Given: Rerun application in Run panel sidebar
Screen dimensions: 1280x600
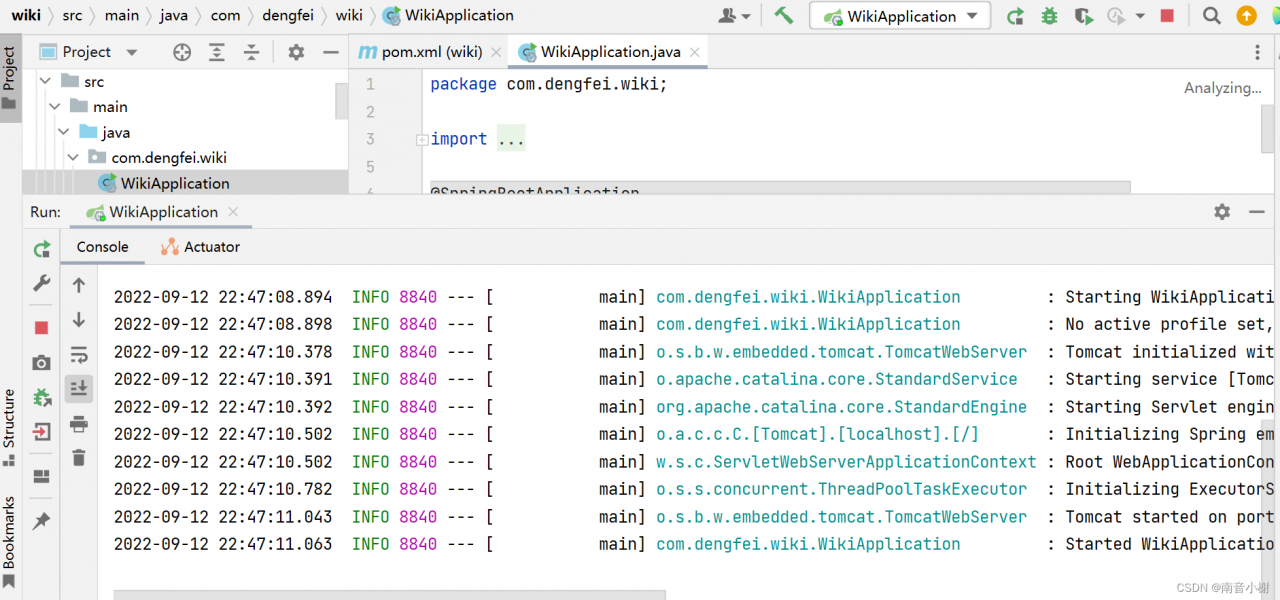Looking at the screenshot, I should coord(41,249).
